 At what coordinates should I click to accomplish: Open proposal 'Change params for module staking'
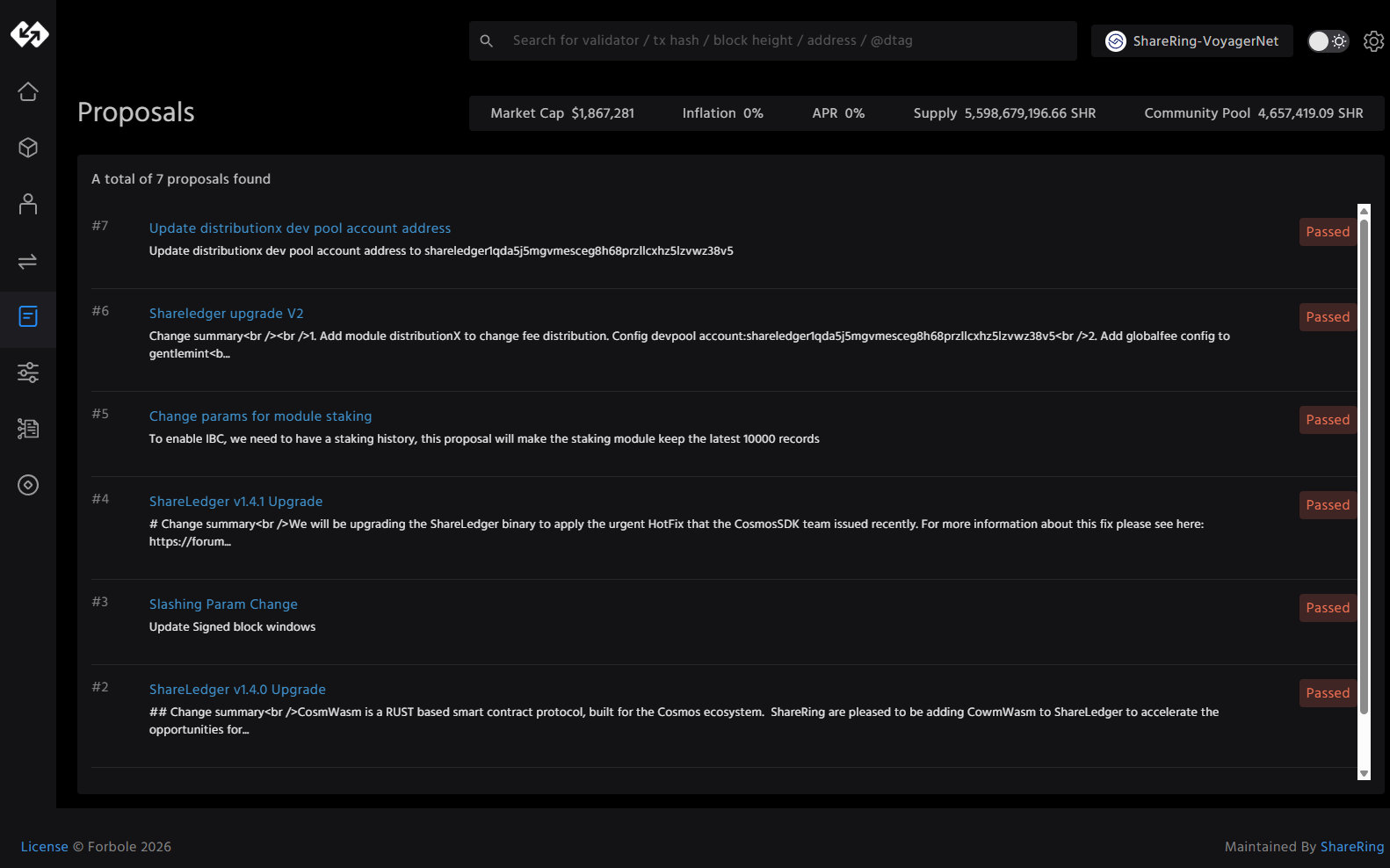[x=260, y=416]
